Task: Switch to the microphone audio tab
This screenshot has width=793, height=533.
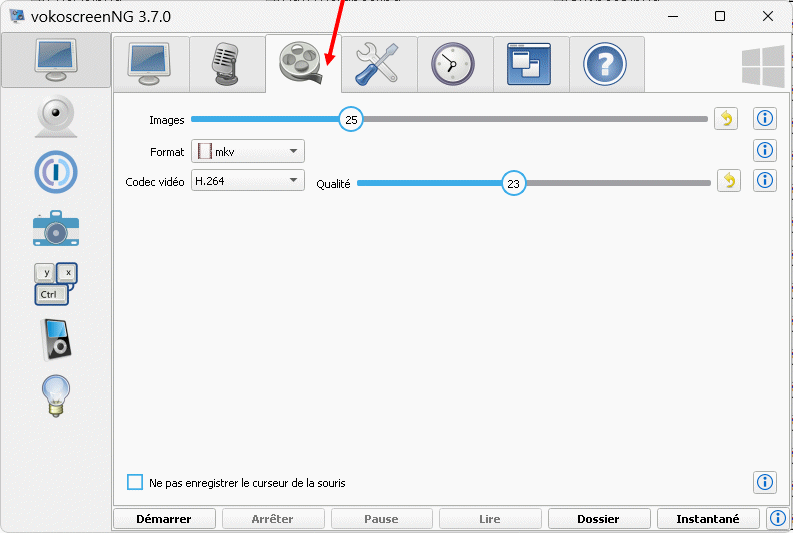Action: 226,64
